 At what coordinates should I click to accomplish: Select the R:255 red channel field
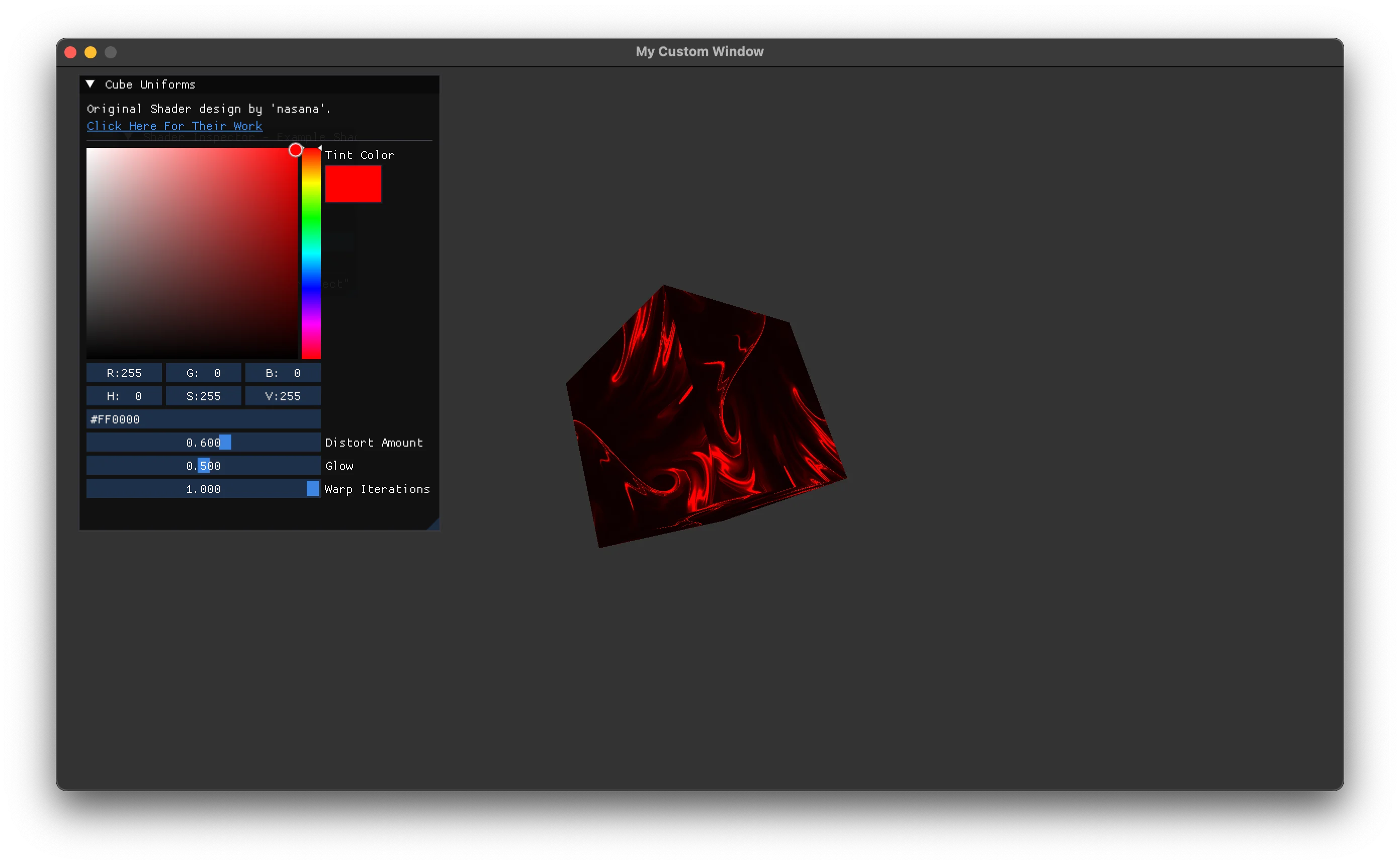[124, 373]
